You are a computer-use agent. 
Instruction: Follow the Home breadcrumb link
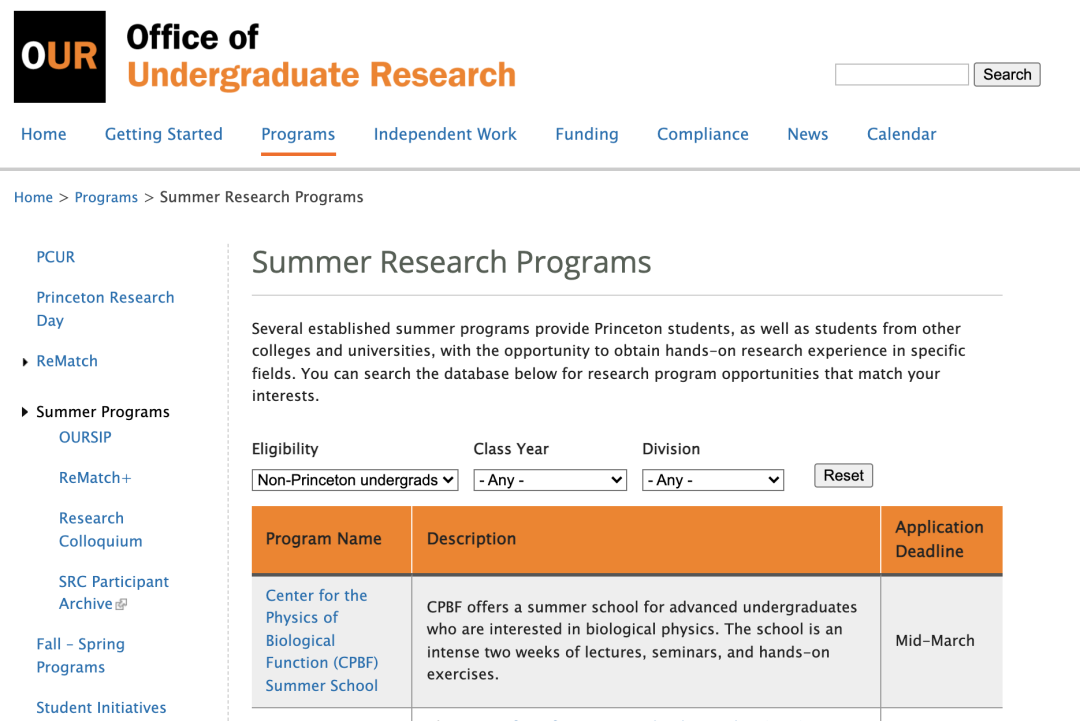click(x=33, y=198)
